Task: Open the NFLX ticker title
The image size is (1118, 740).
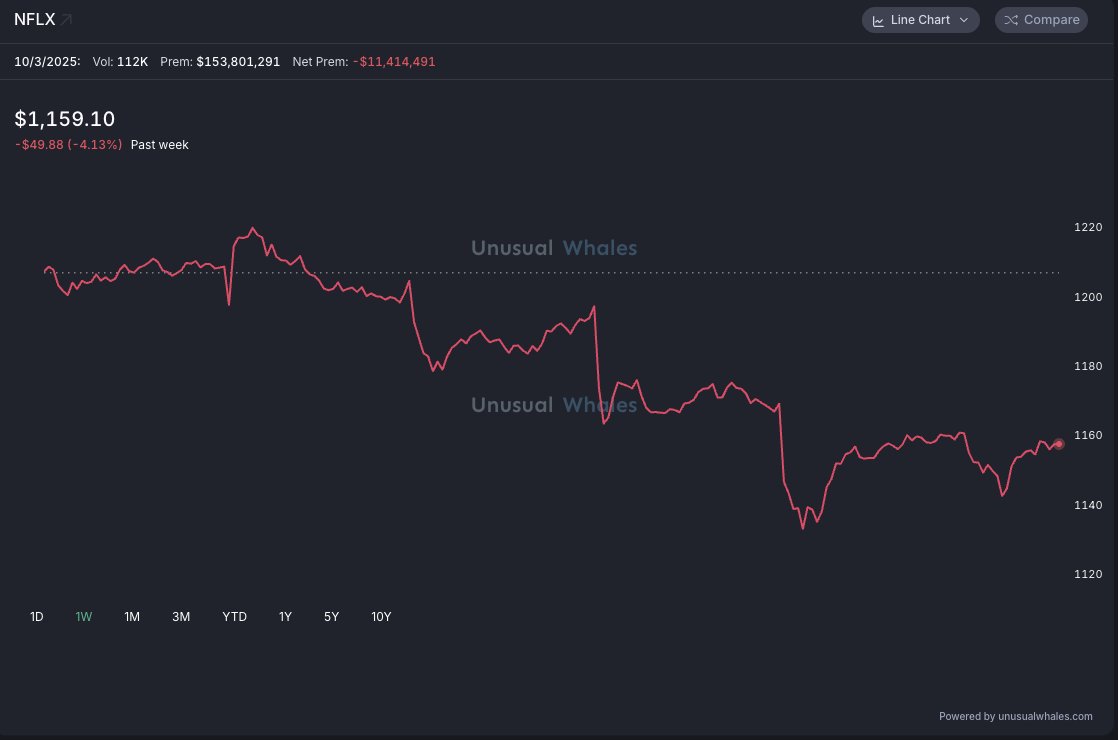Action: tap(34, 19)
